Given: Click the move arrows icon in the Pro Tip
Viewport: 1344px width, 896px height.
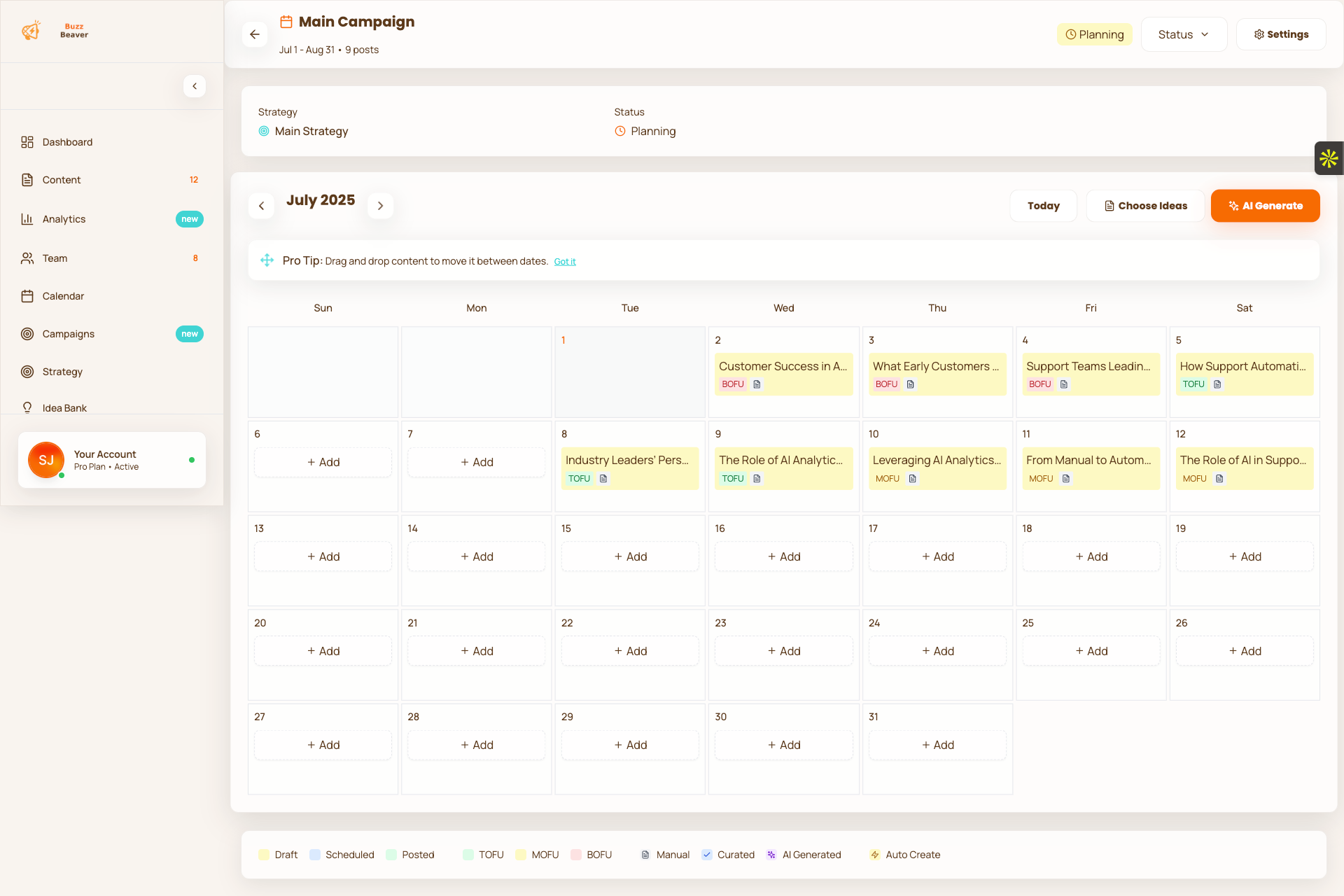Looking at the screenshot, I should tap(267, 260).
